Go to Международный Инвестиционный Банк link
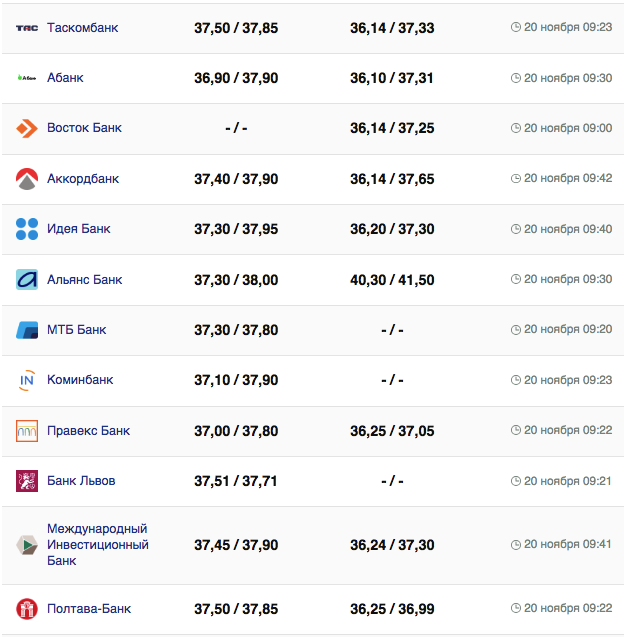The height and width of the screenshot is (637, 624). pos(98,545)
